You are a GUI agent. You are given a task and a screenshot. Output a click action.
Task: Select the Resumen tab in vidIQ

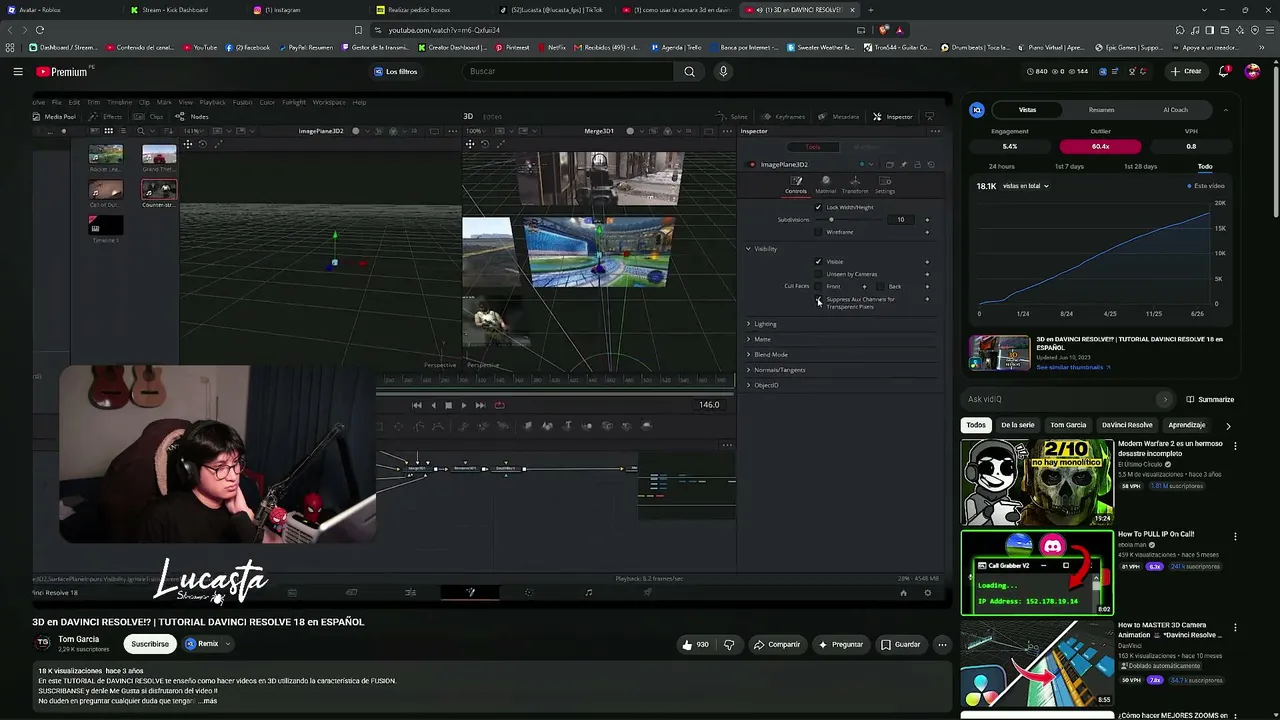coord(1101,110)
